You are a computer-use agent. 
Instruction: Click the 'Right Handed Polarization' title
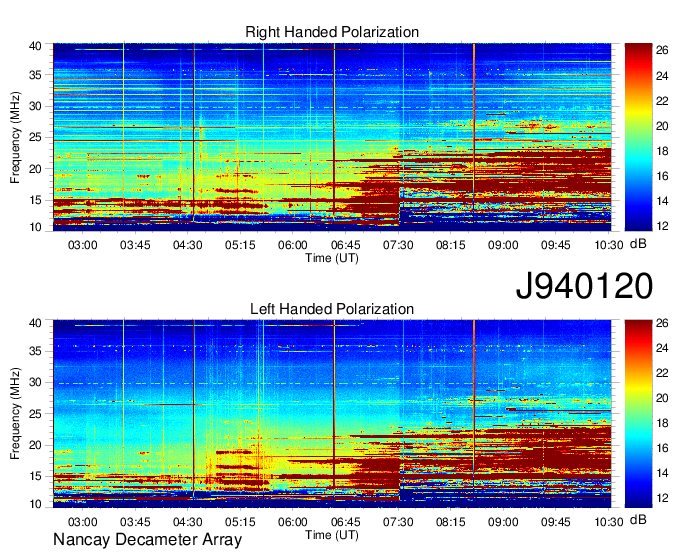coord(332,32)
